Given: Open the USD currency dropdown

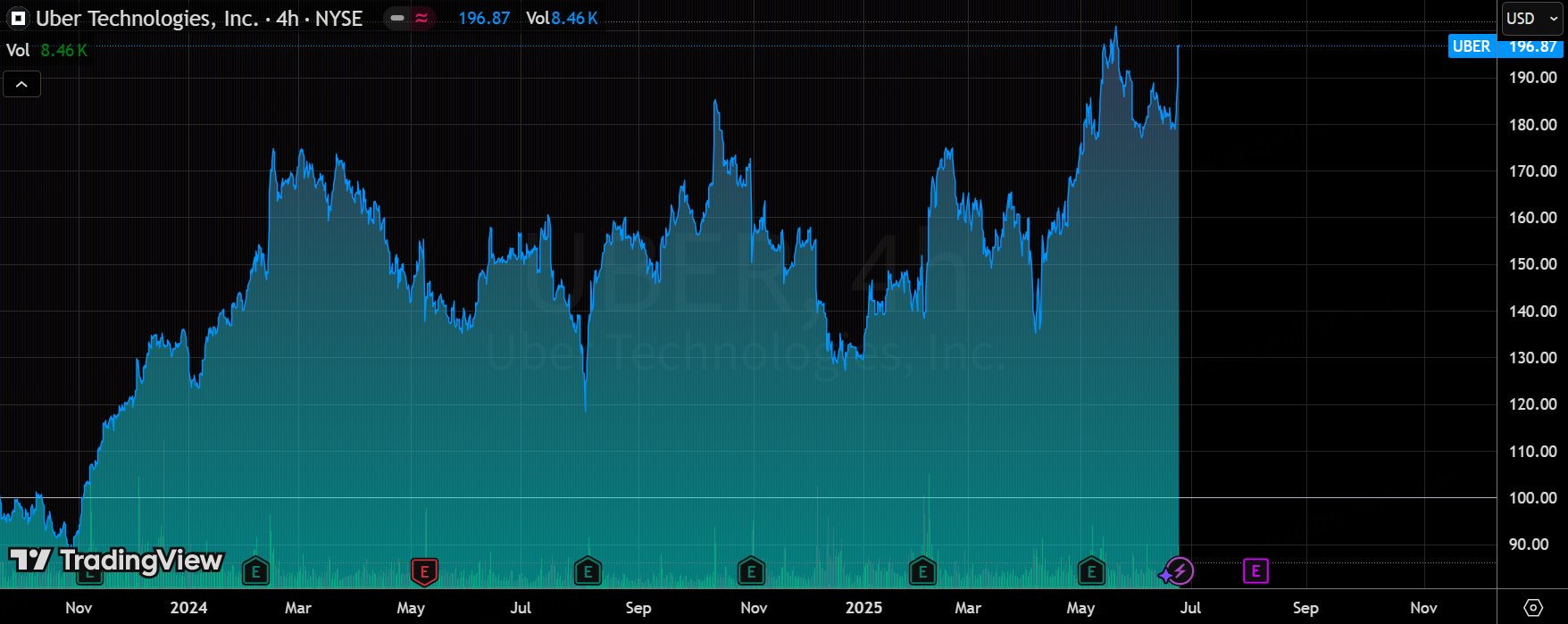Looking at the screenshot, I should [x=1531, y=18].
